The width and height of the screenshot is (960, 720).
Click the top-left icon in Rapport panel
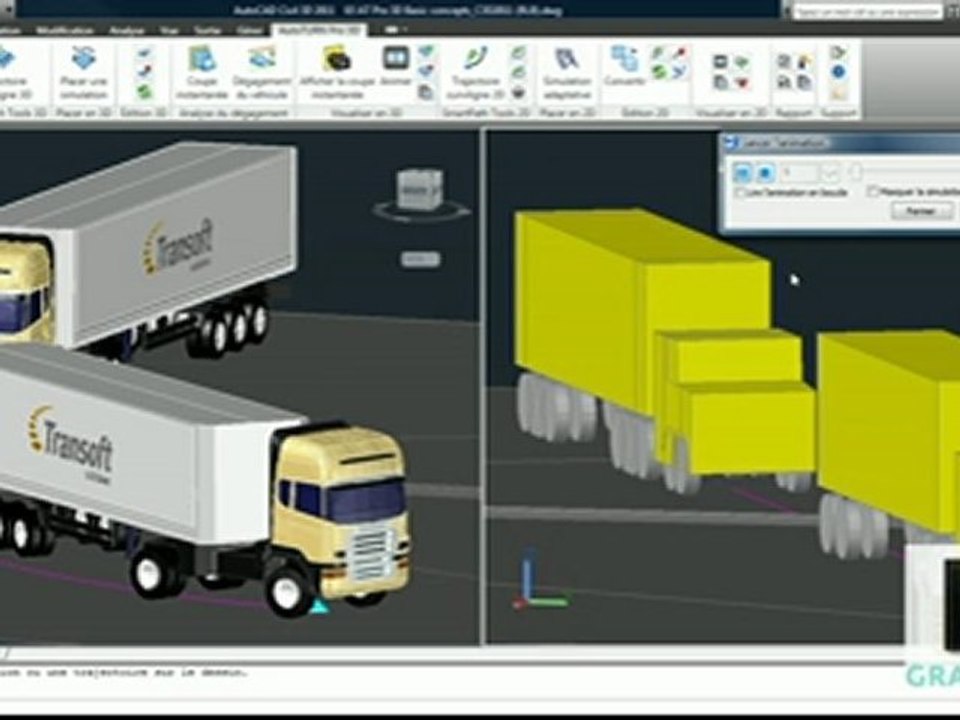(x=784, y=61)
